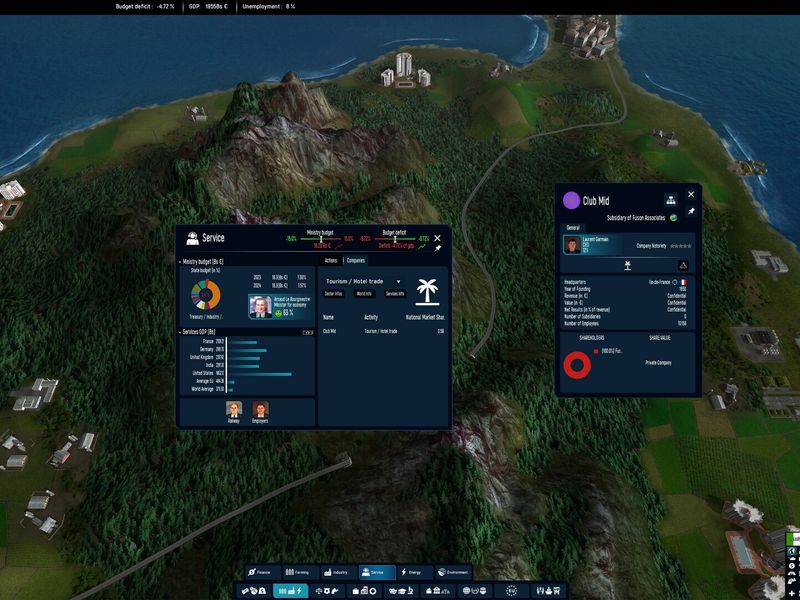Click the GDP indicator in top bar
The image size is (800, 600).
pyautogui.click(x=208, y=7)
